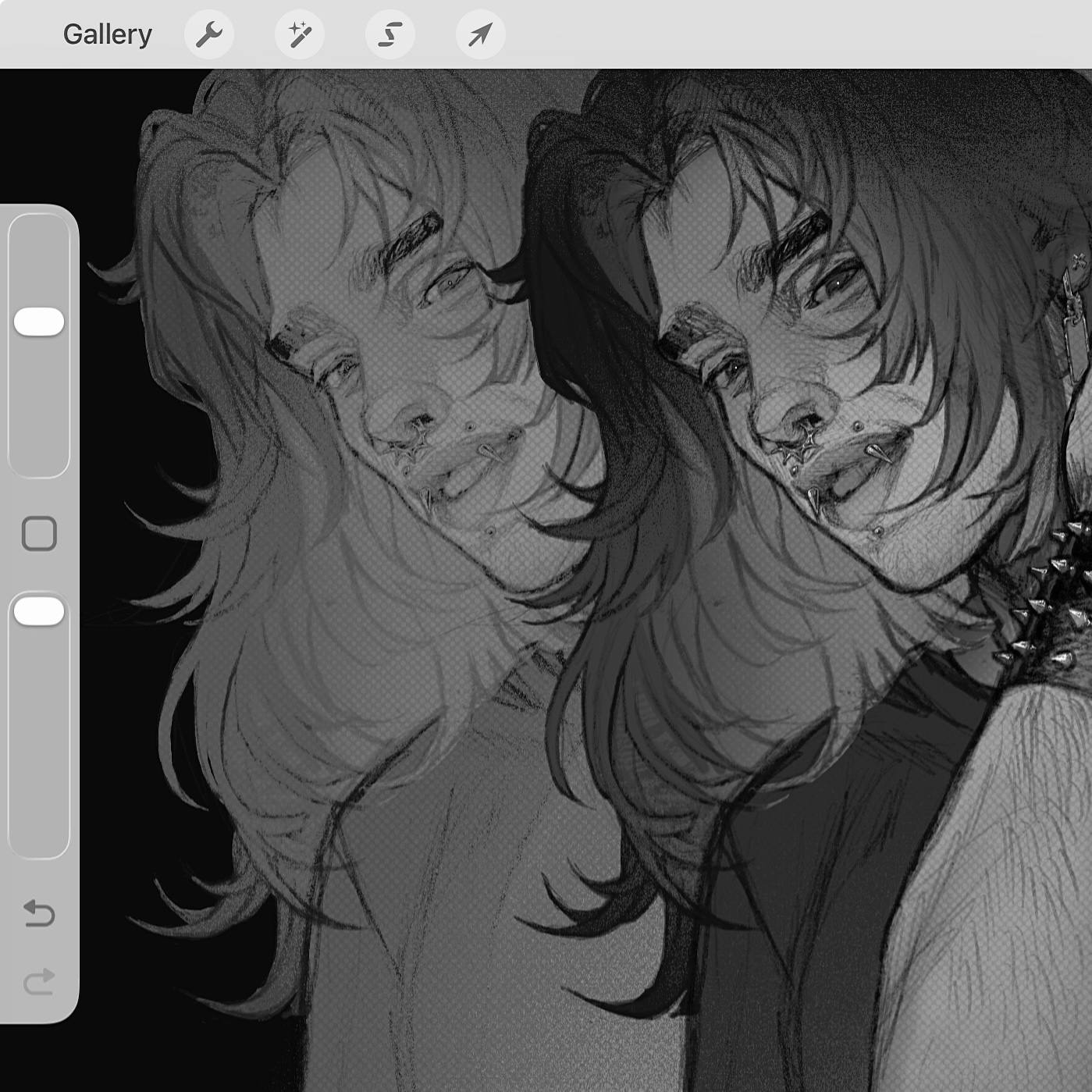Return to the Gallery
Screen dimensions: 1092x1092
tap(108, 34)
